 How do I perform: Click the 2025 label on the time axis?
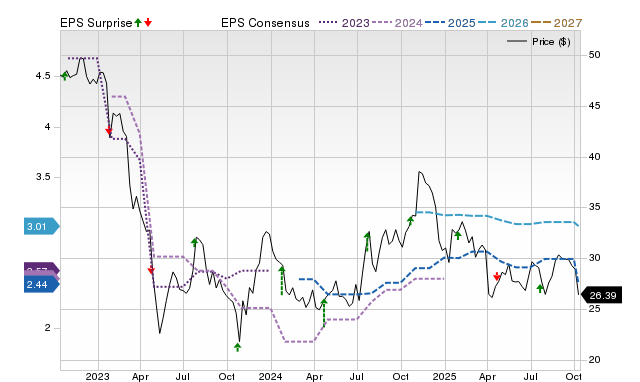click(444, 376)
